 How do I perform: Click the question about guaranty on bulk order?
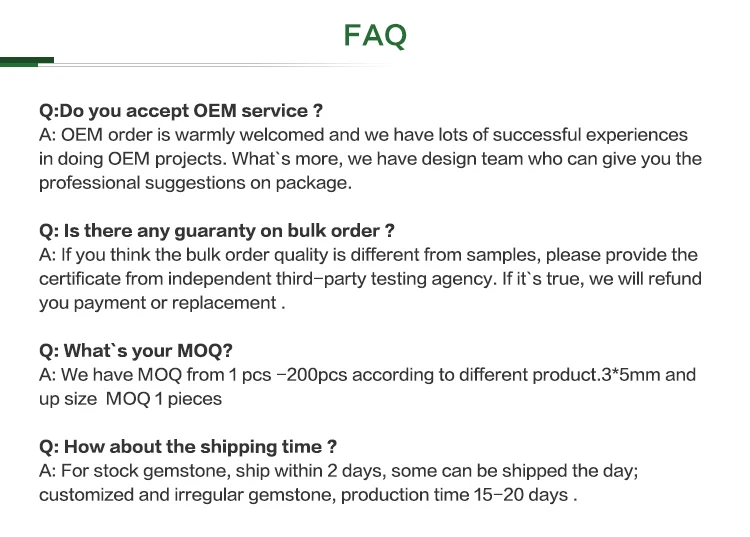217,230
